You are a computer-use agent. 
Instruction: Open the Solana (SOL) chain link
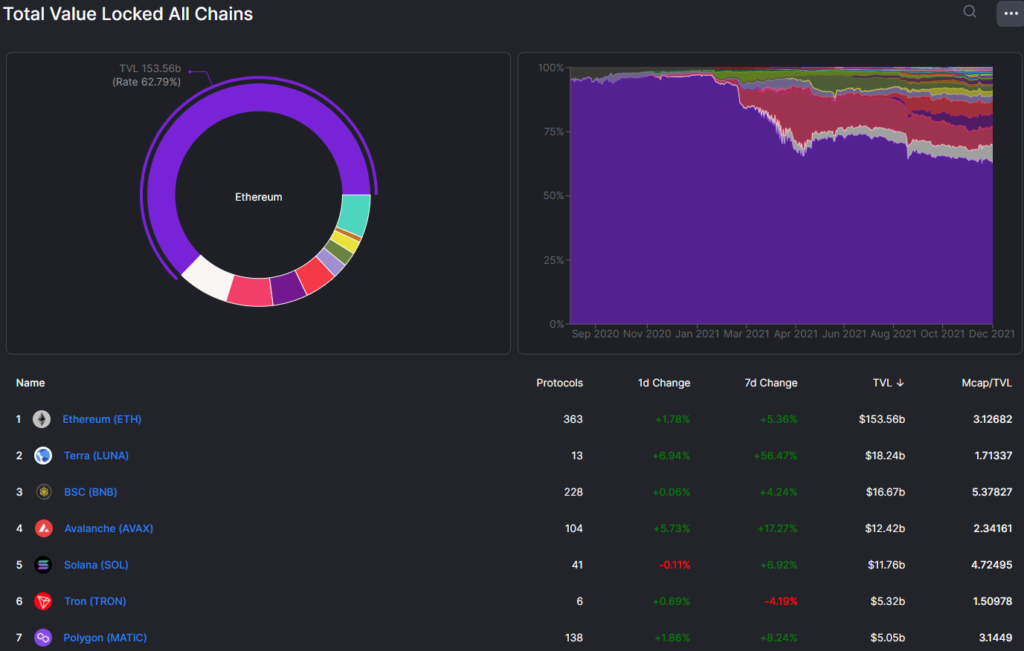95,565
